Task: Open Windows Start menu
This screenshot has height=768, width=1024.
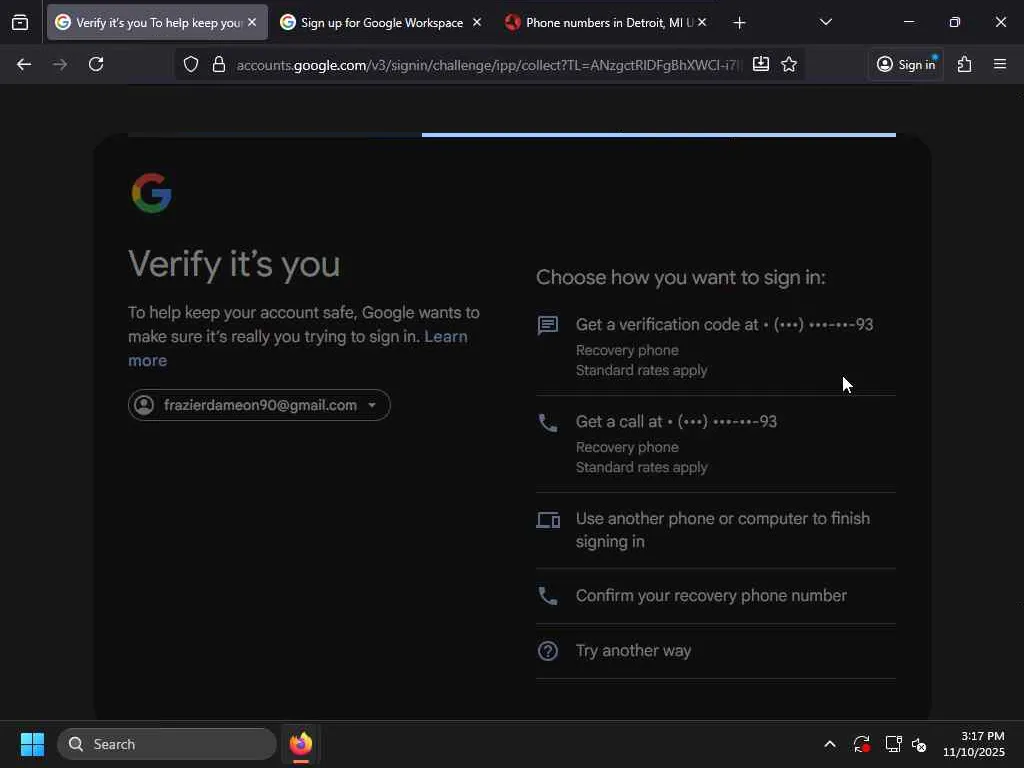Action: 32,744
